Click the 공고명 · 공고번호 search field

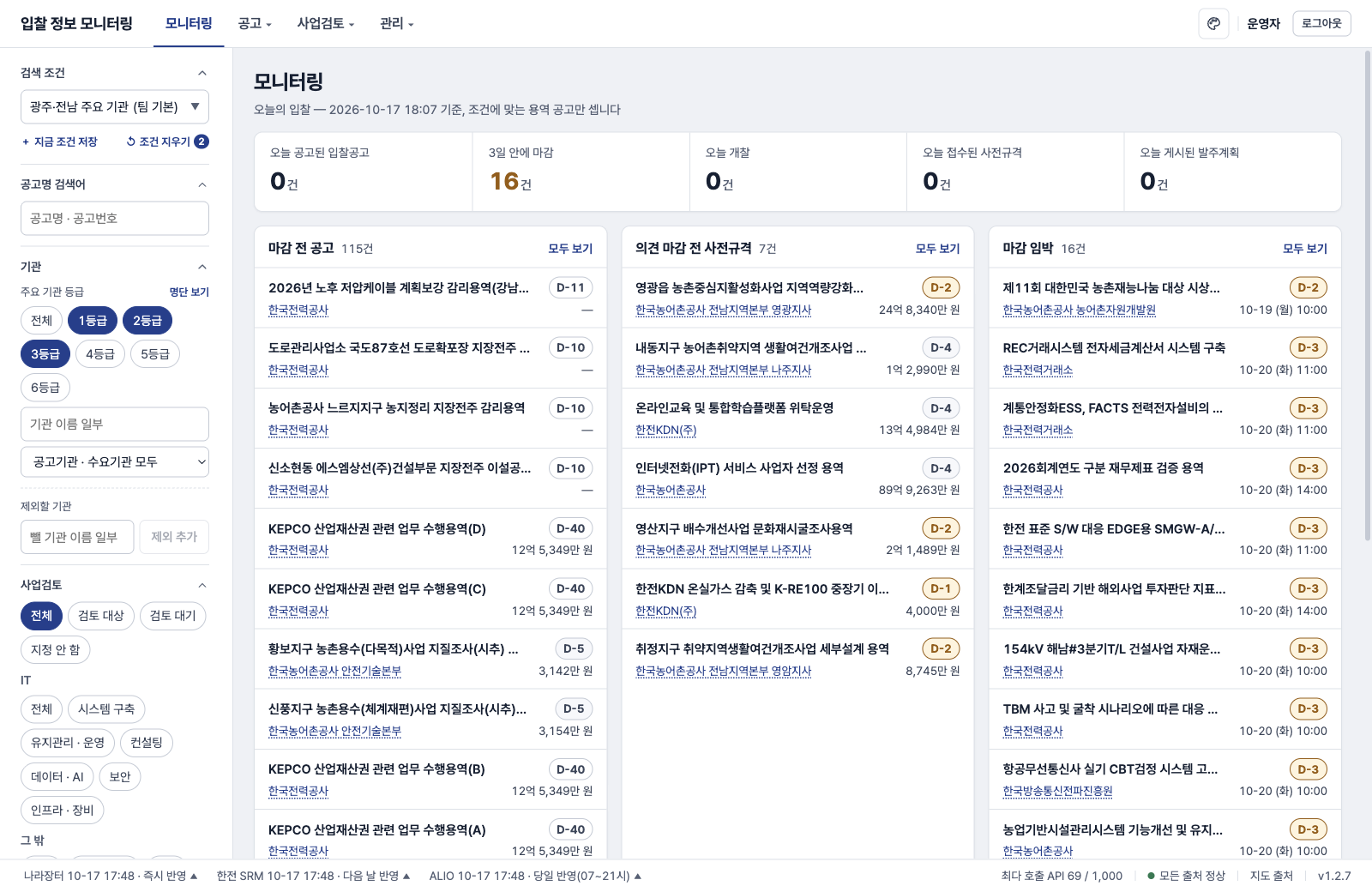(x=115, y=219)
